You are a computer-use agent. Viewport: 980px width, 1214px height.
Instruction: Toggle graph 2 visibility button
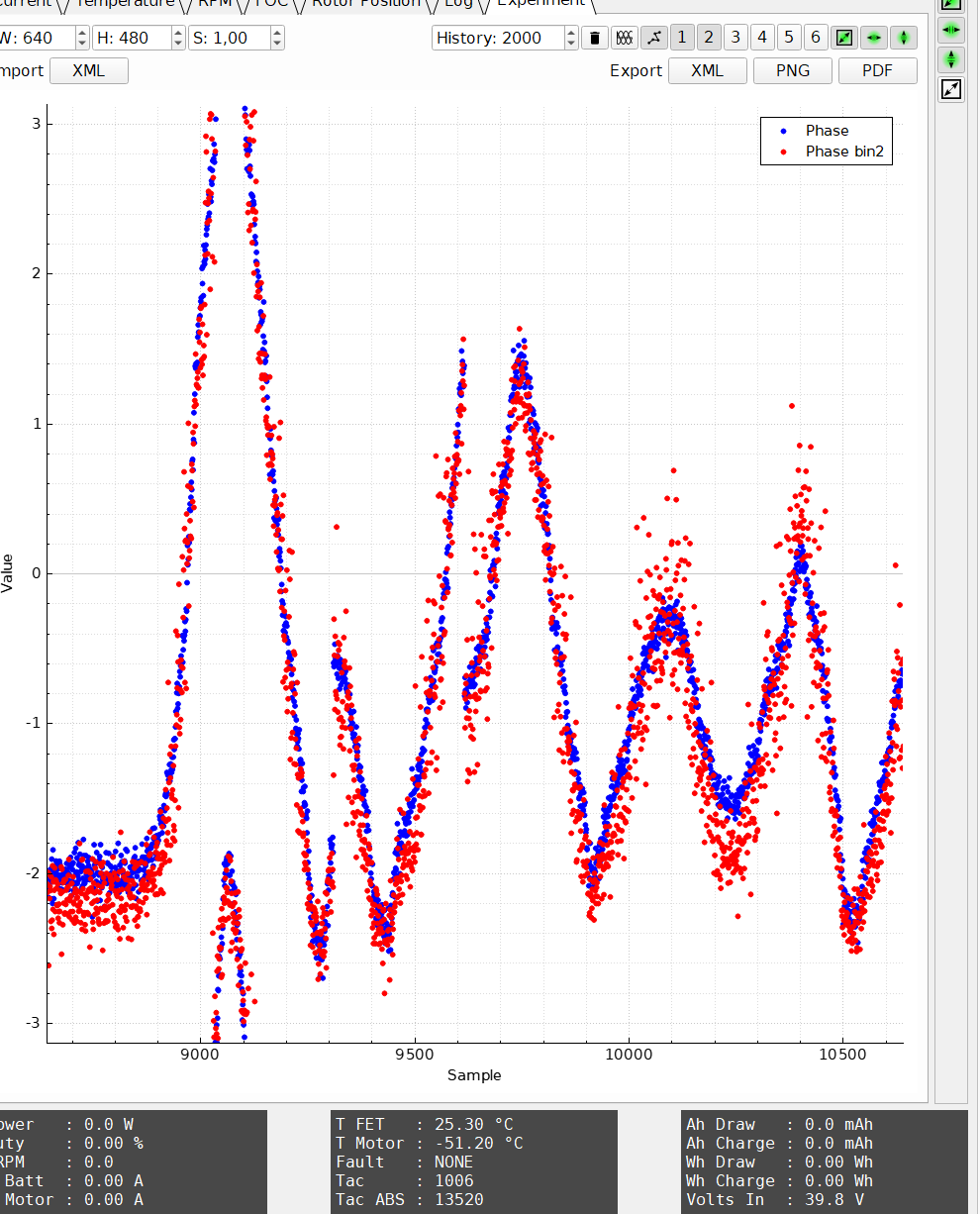click(x=709, y=38)
